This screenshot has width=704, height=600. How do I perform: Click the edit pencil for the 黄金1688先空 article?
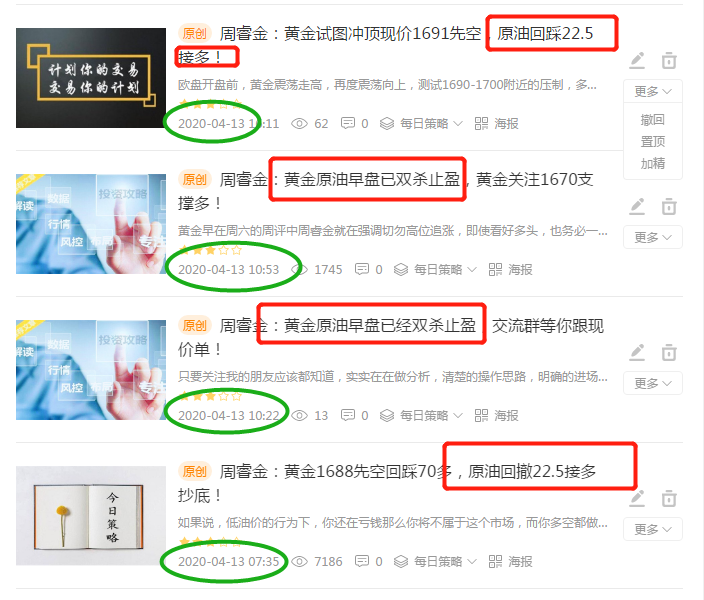637,498
